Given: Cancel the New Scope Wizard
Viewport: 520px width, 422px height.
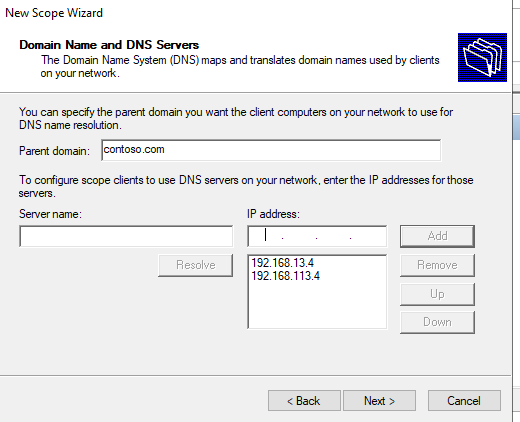Looking at the screenshot, I should click(x=464, y=400).
